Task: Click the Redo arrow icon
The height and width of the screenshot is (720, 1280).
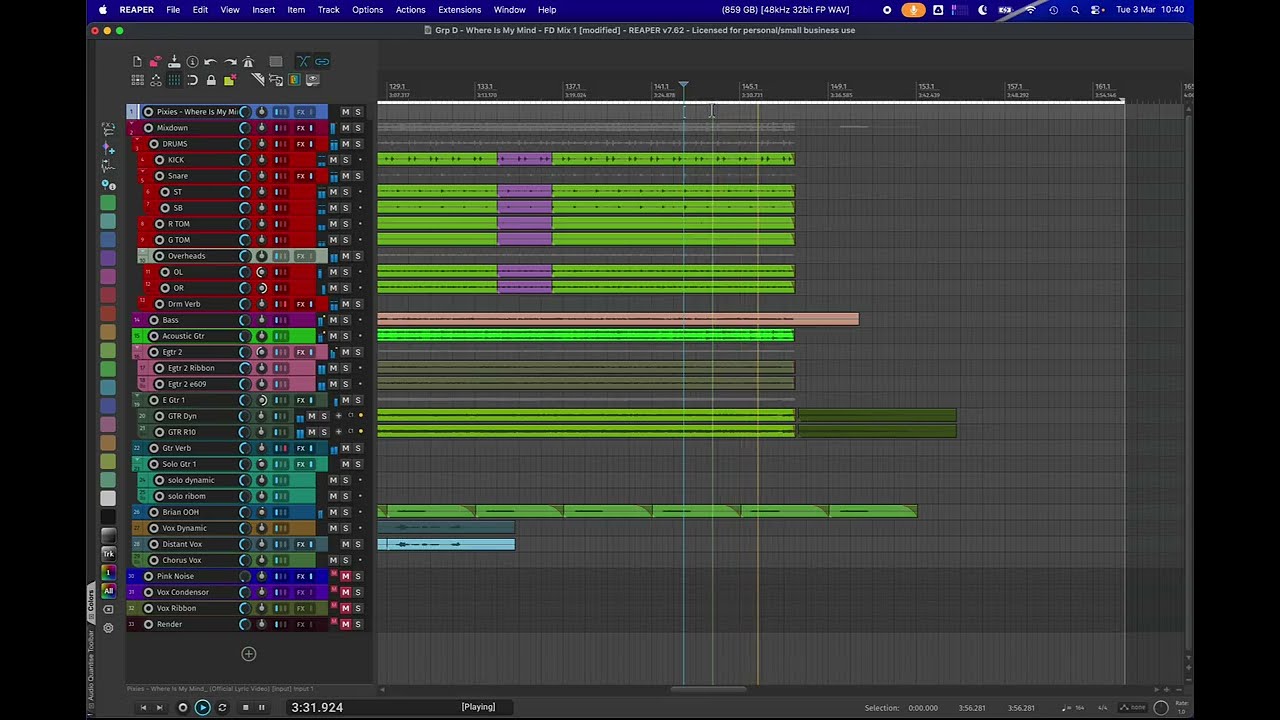Action: [230, 62]
